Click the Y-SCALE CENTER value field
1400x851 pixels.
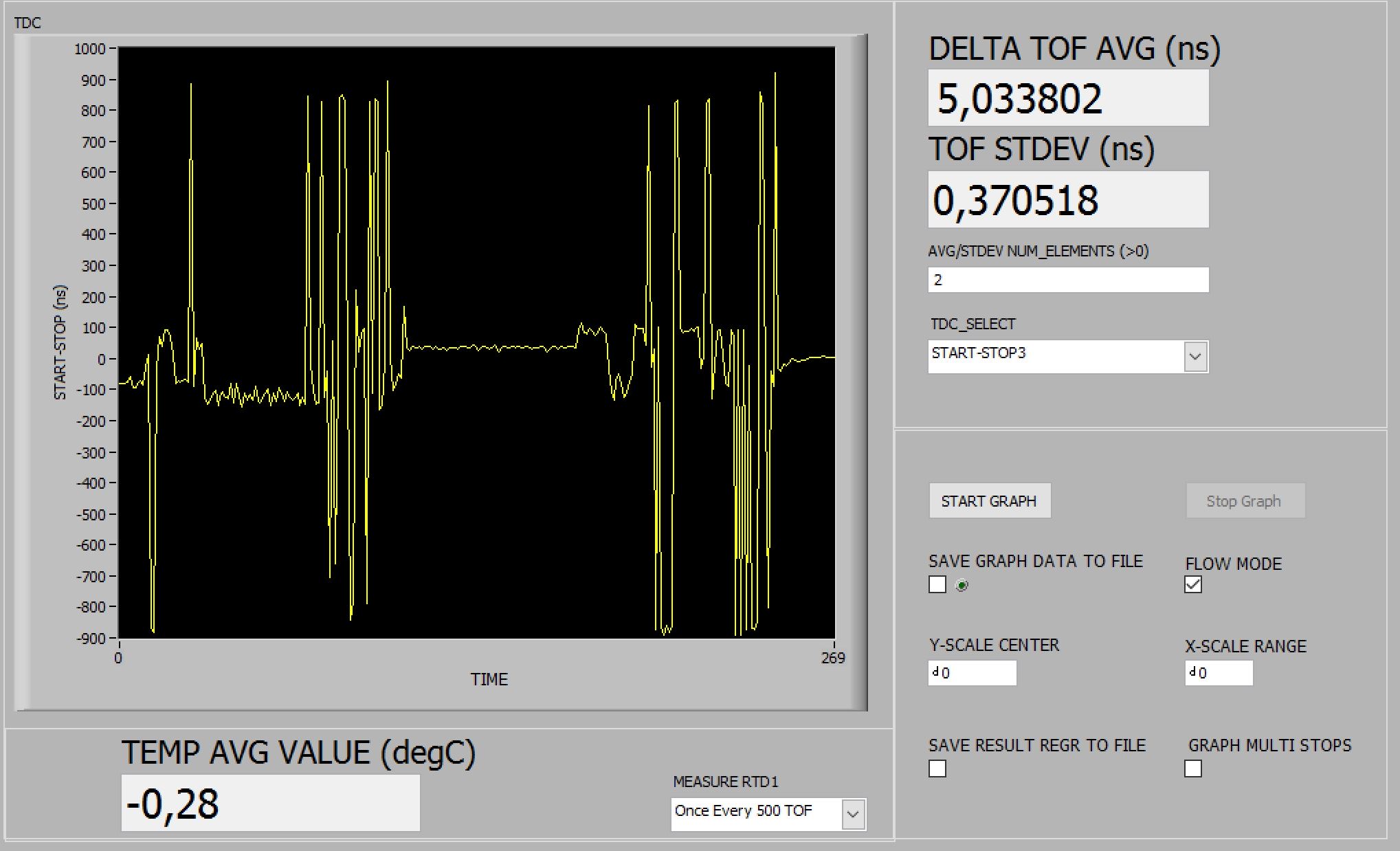click(976, 673)
